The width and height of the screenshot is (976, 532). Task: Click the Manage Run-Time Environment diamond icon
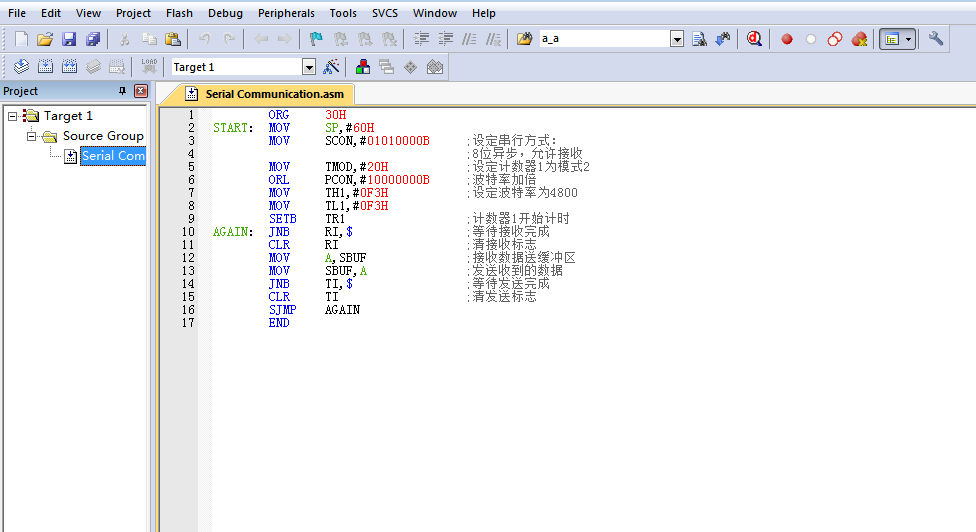[x=411, y=67]
